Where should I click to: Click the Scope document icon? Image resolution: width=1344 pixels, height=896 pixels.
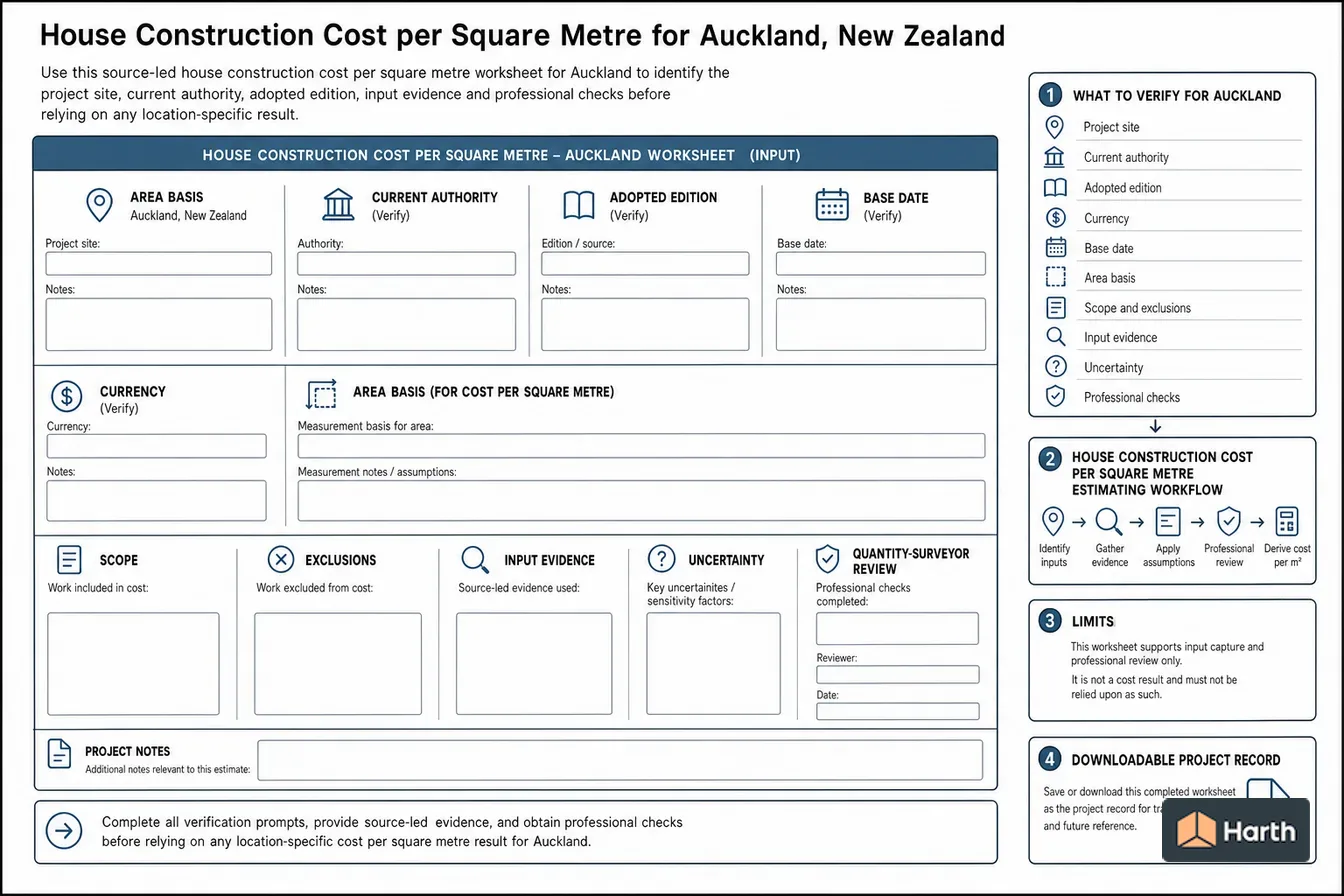(x=69, y=559)
